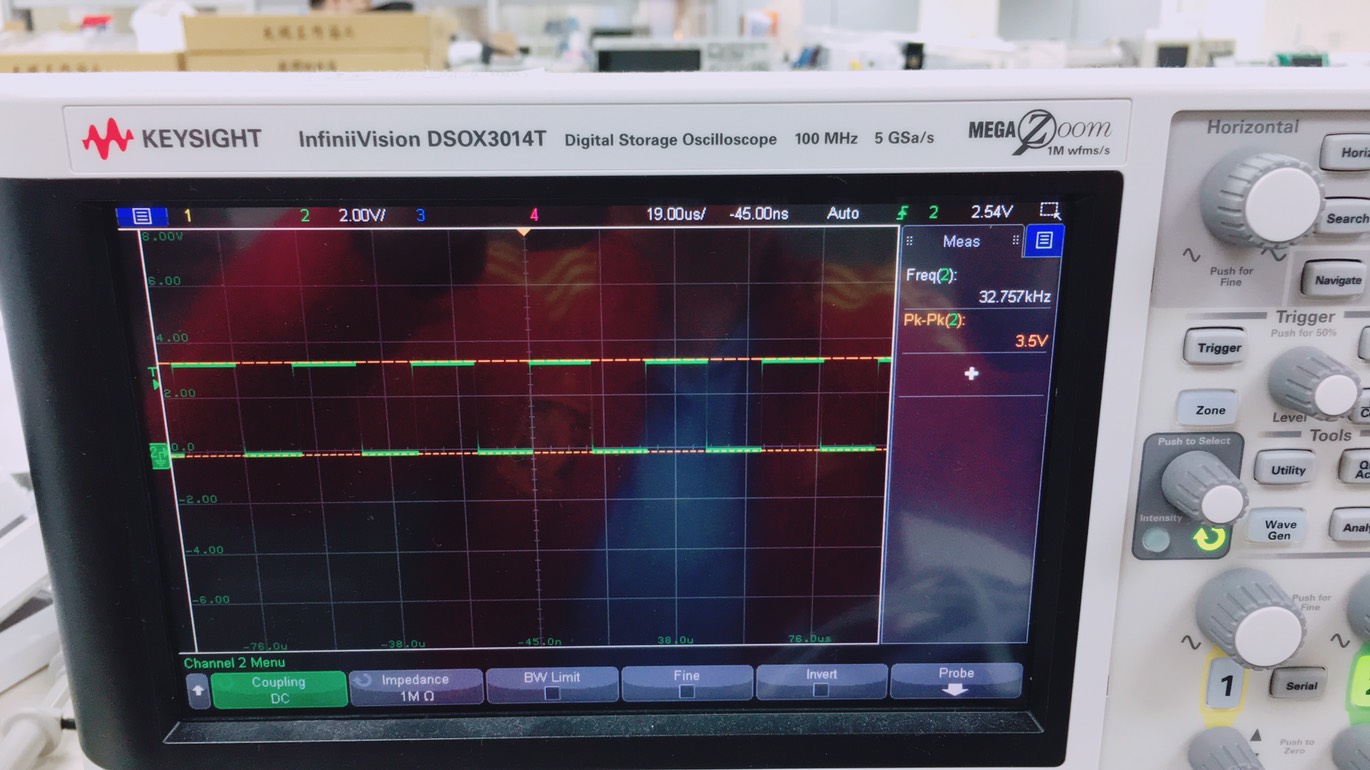Open the Meas panel menu icon
1370x770 pixels.
[x=1043, y=241]
